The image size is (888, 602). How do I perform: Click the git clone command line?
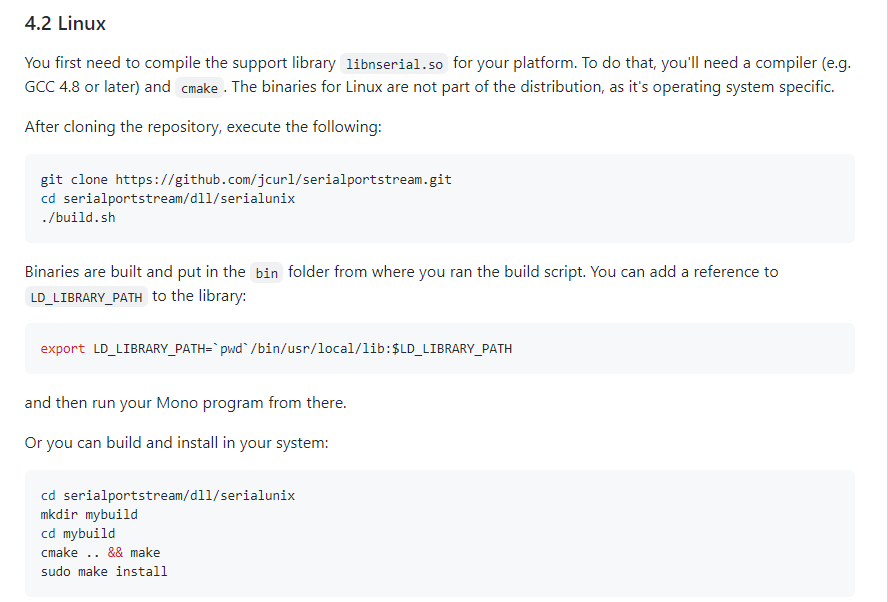246,180
